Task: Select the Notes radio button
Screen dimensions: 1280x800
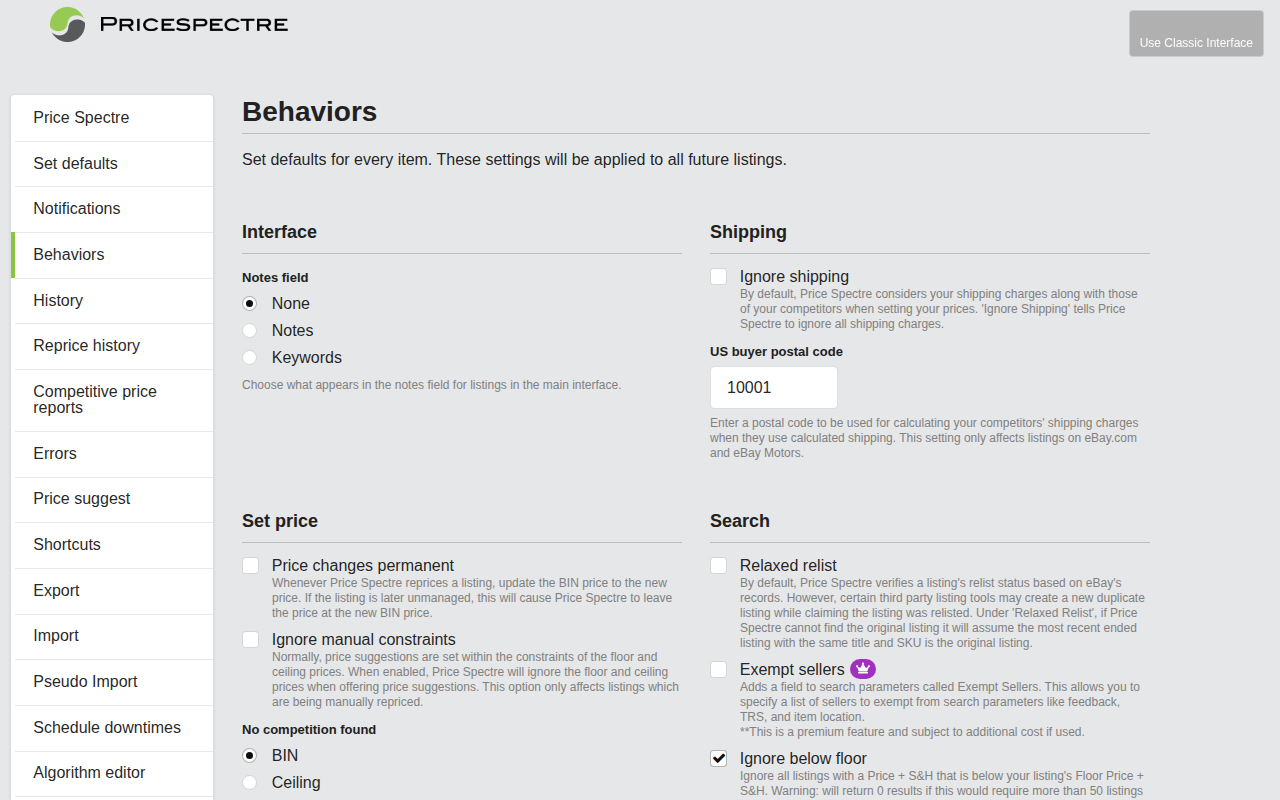Action: [x=249, y=330]
